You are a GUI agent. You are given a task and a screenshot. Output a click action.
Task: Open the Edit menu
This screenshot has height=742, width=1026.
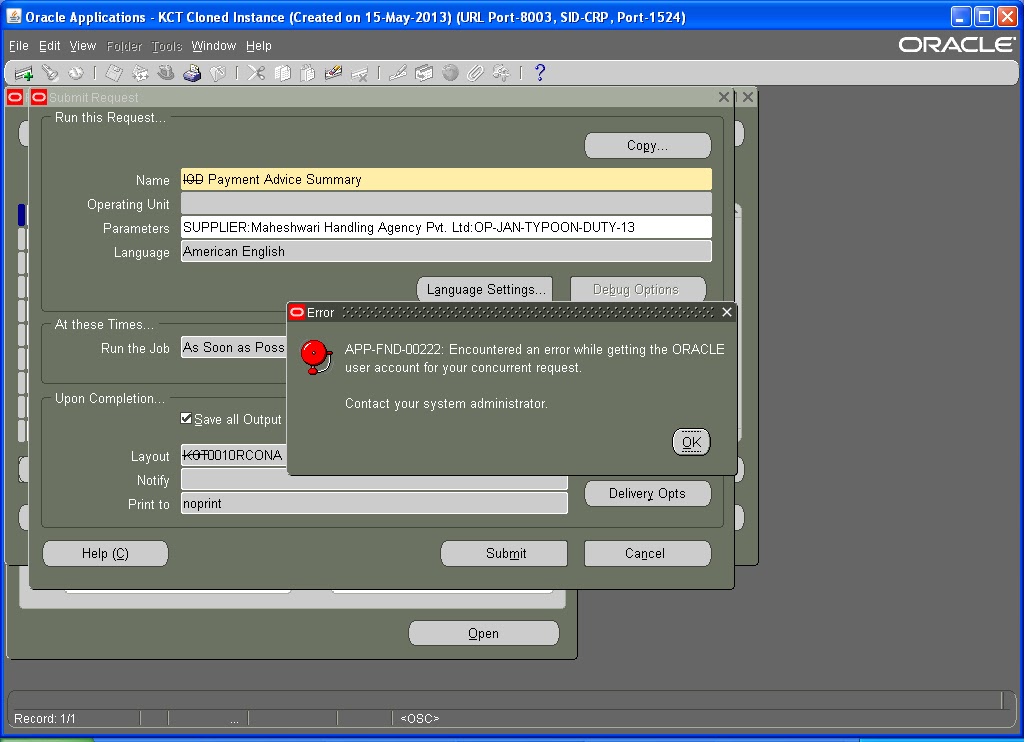tap(49, 46)
